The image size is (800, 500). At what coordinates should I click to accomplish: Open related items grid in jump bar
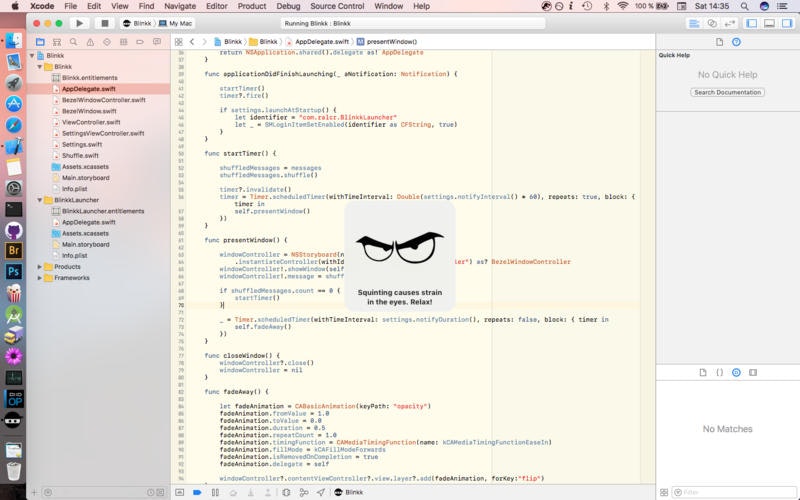178,42
